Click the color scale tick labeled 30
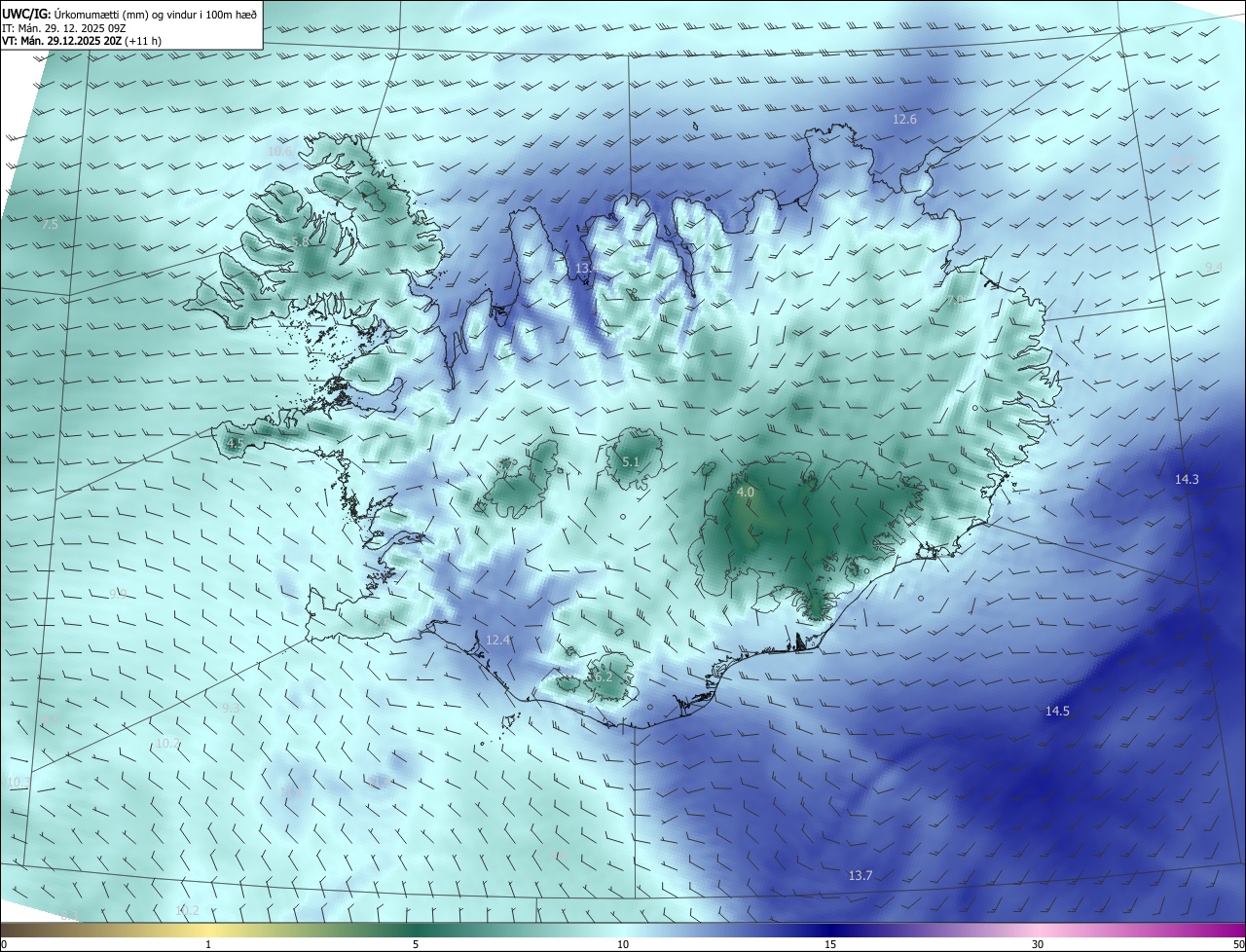Image resolution: width=1246 pixels, height=952 pixels. click(1038, 944)
